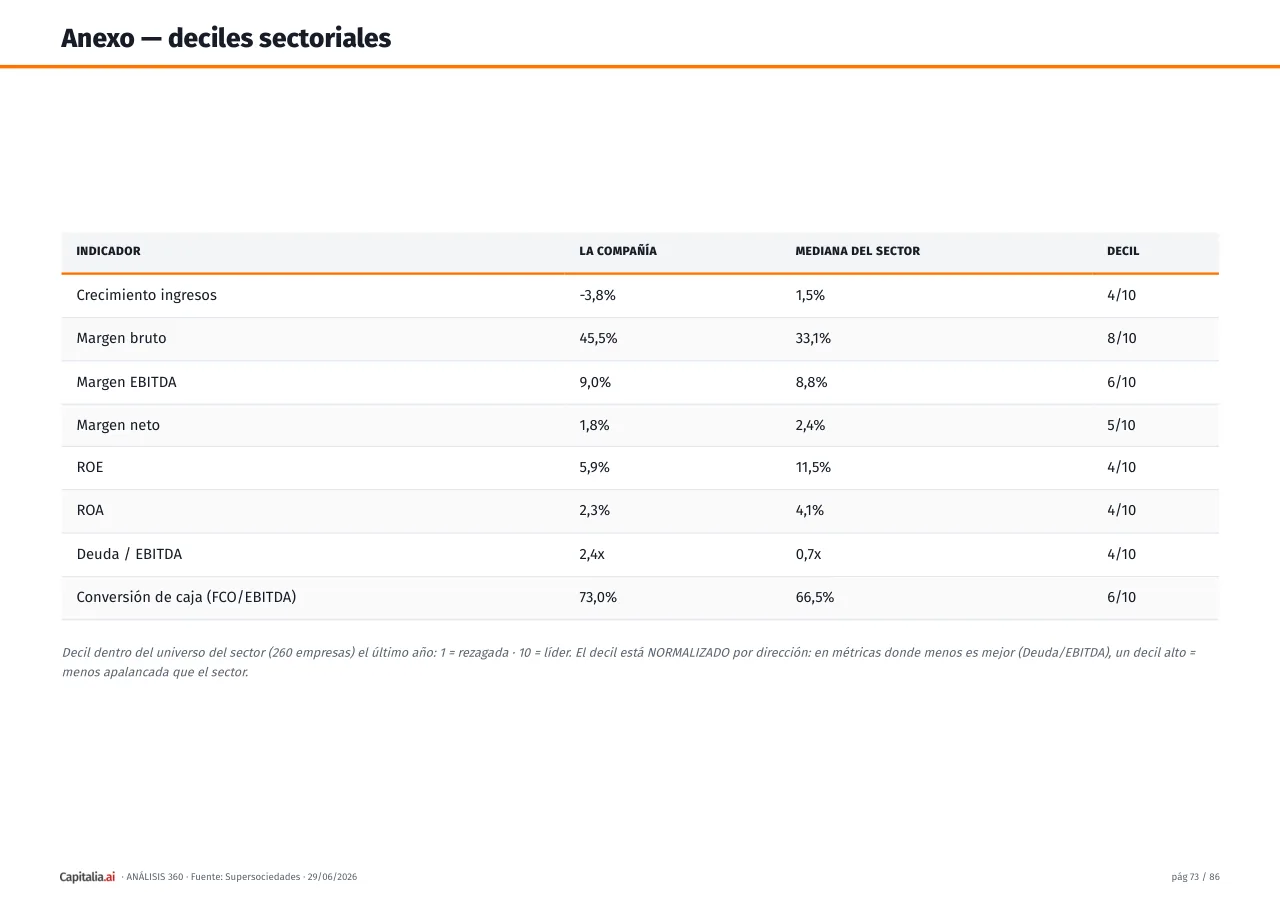1280x906 pixels.
Task: Select the Deuda / EBITDA row label
Action: point(129,554)
